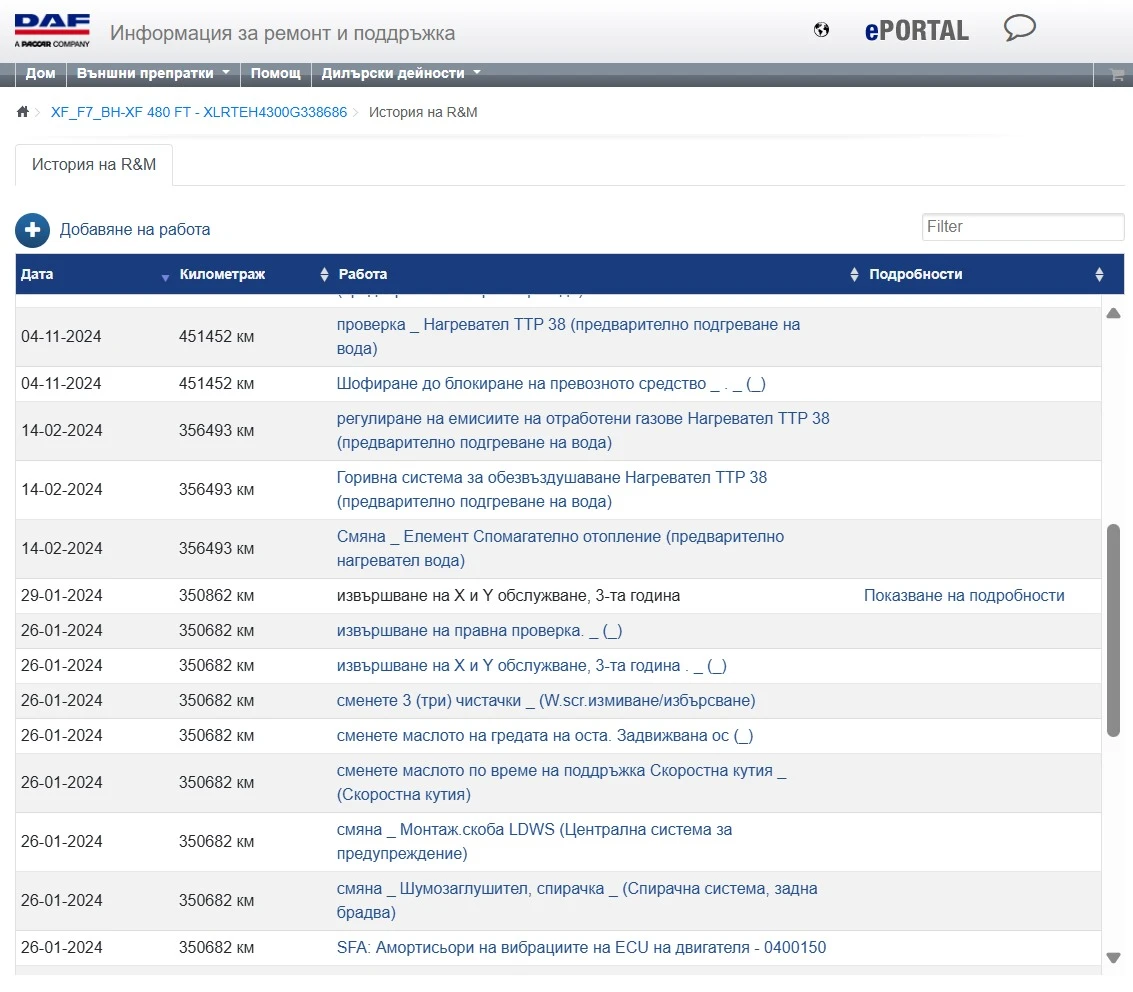Click Добавяне на работа link
This screenshot has width=1133, height=992.
click(x=135, y=230)
